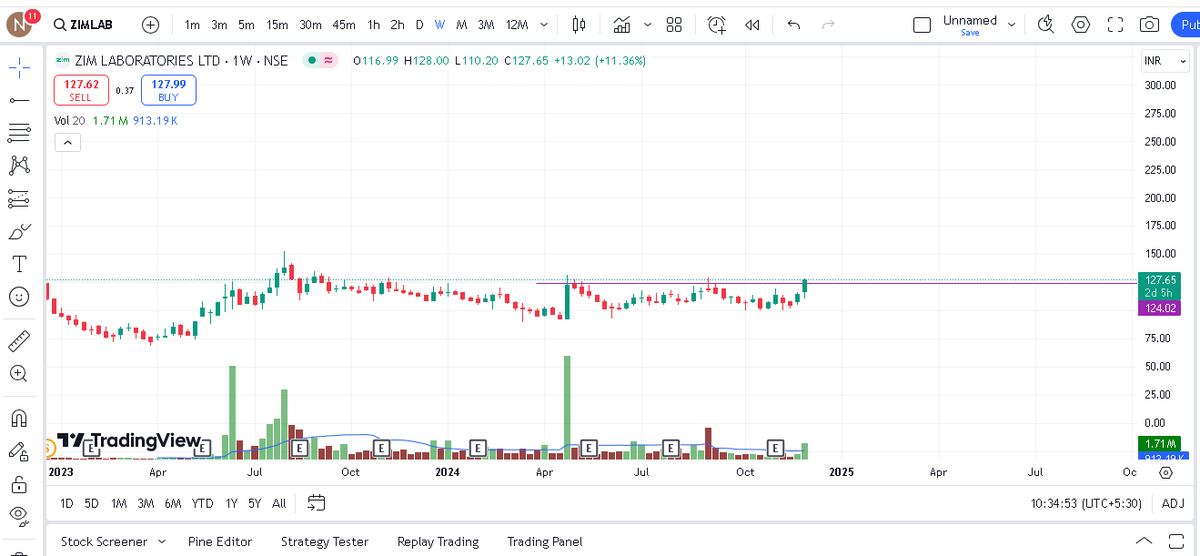Select the trend line drawing tool
1200x556 pixels.
tap(19, 99)
